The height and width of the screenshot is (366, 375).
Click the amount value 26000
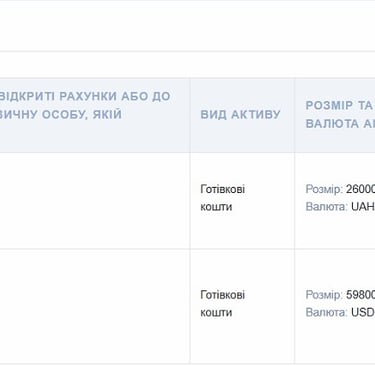(360, 189)
